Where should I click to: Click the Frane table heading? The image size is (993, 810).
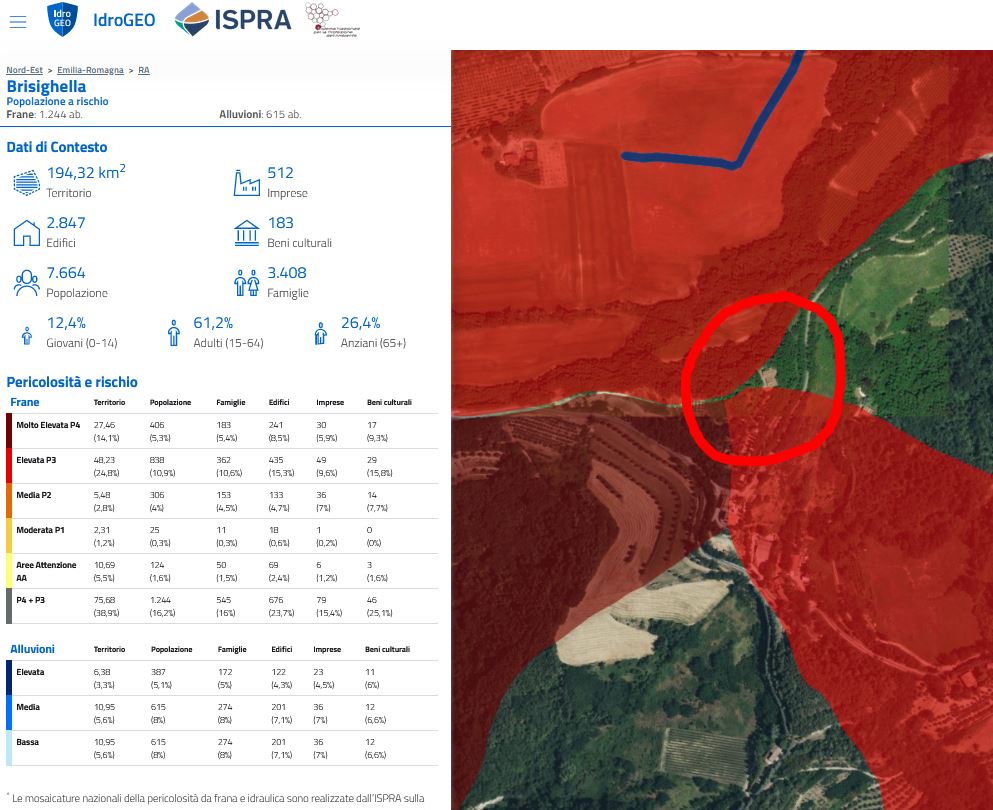click(x=25, y=402)
